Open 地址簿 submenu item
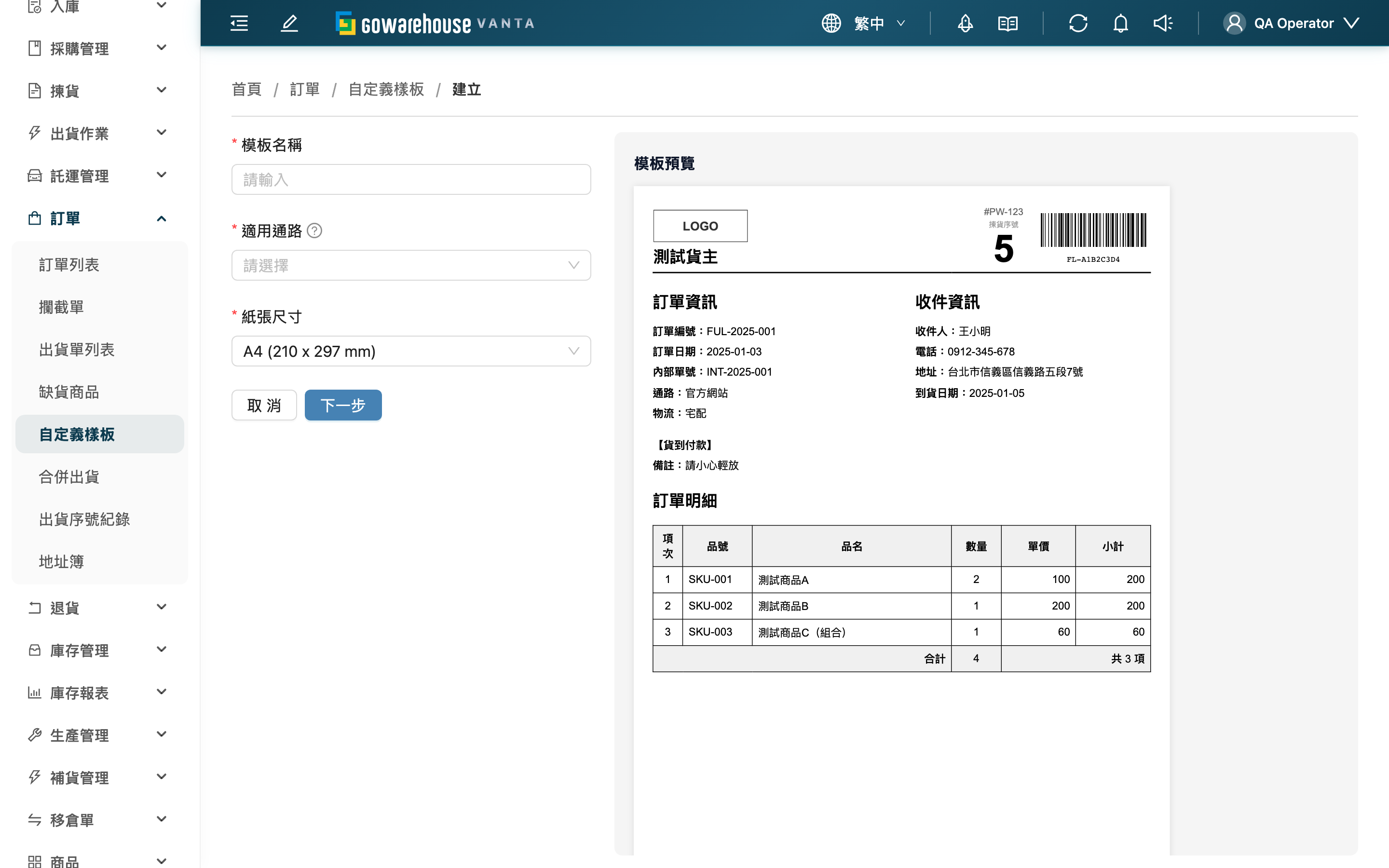 (x=100, y=562)
